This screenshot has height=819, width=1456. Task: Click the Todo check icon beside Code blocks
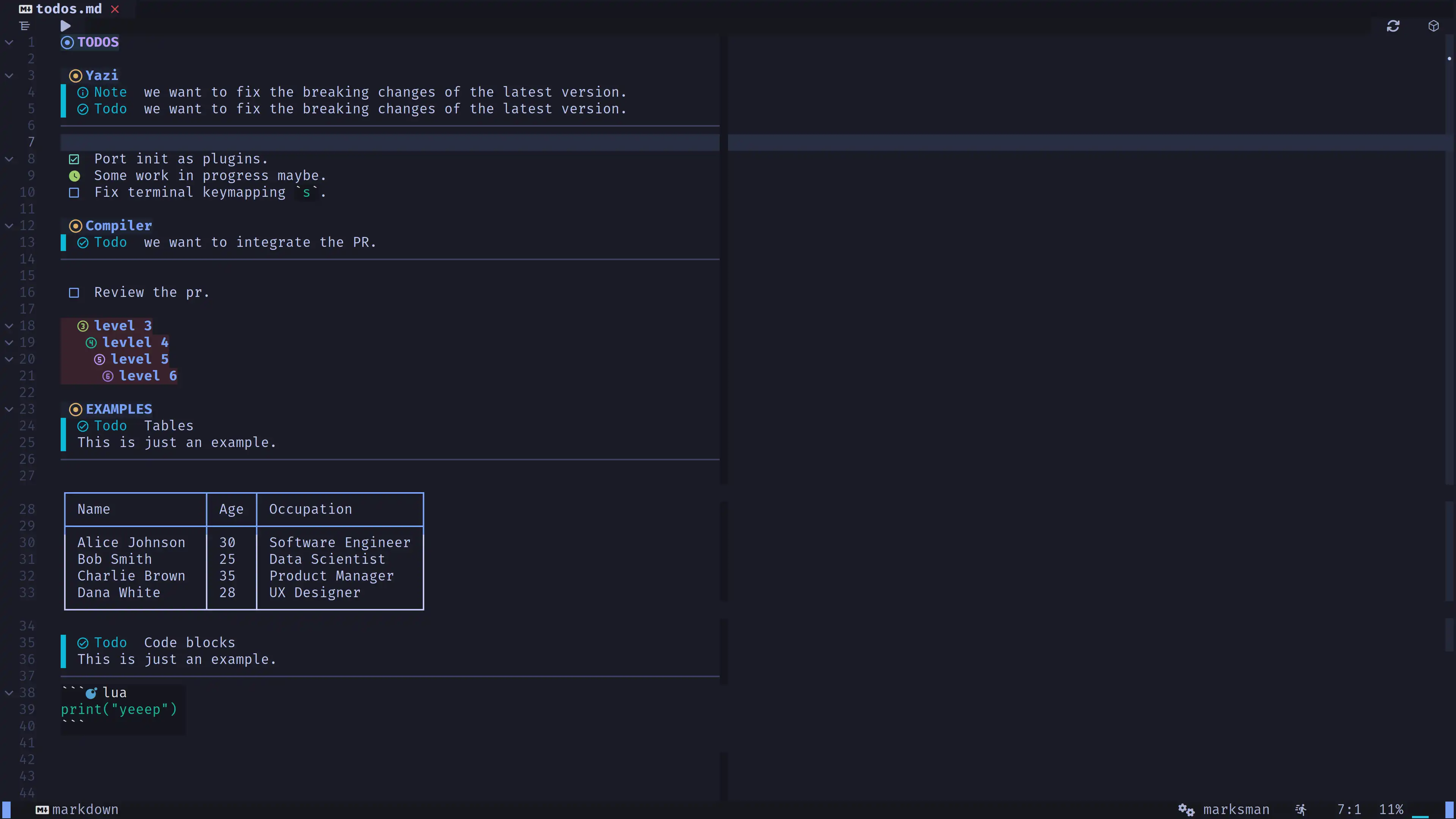(83, 643)
